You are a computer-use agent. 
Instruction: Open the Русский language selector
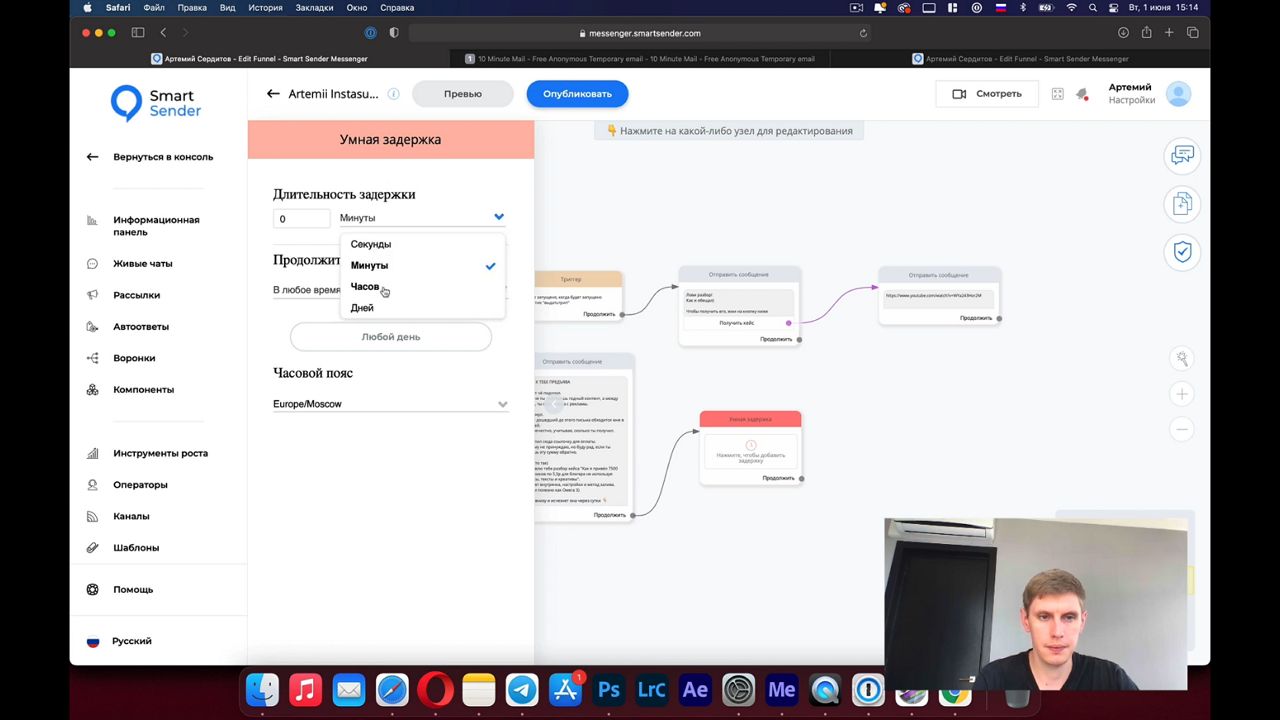131,641
